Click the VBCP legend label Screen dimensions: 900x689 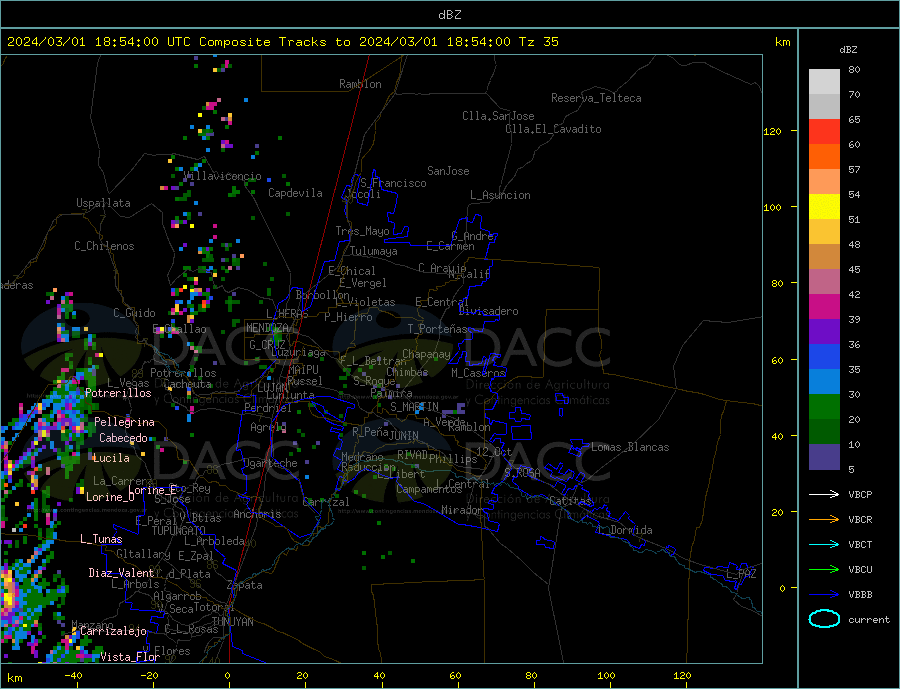[860, 494]
